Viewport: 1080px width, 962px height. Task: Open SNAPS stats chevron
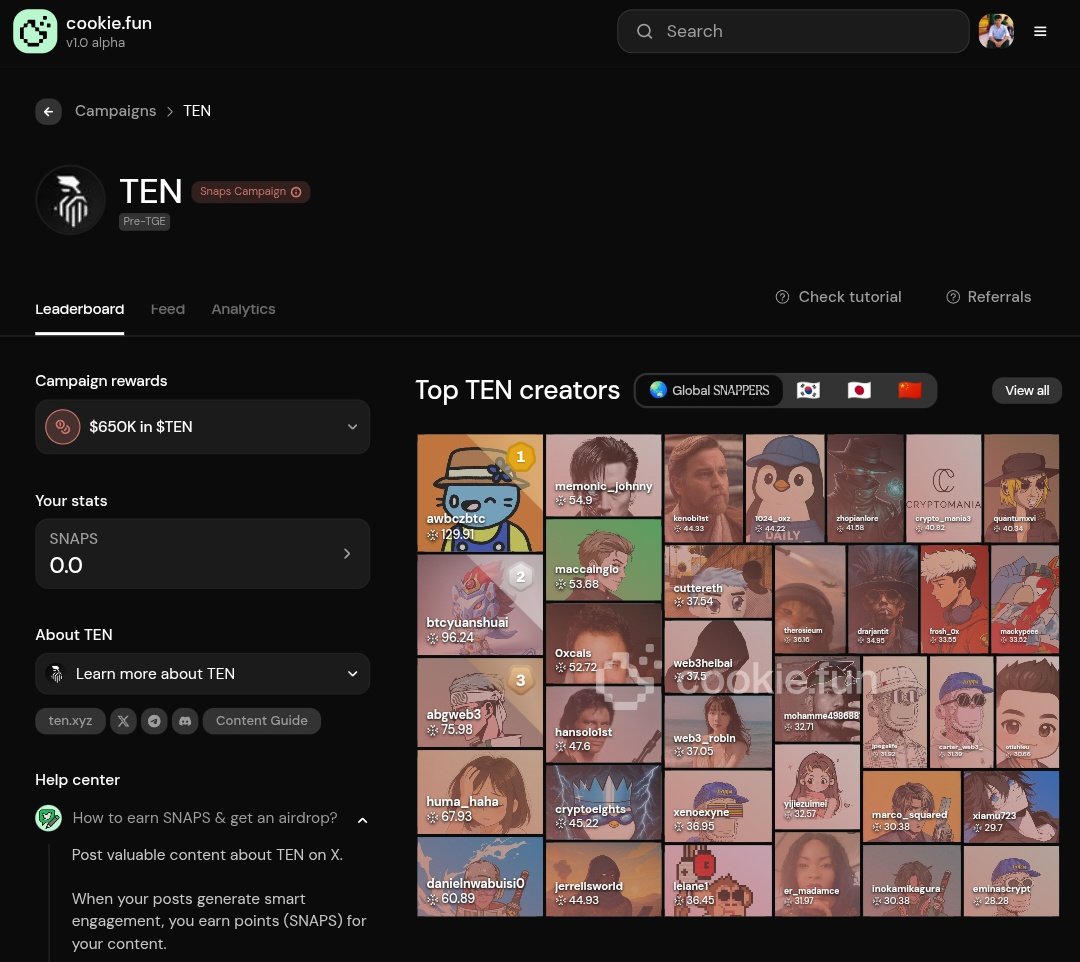pos(346,554)
